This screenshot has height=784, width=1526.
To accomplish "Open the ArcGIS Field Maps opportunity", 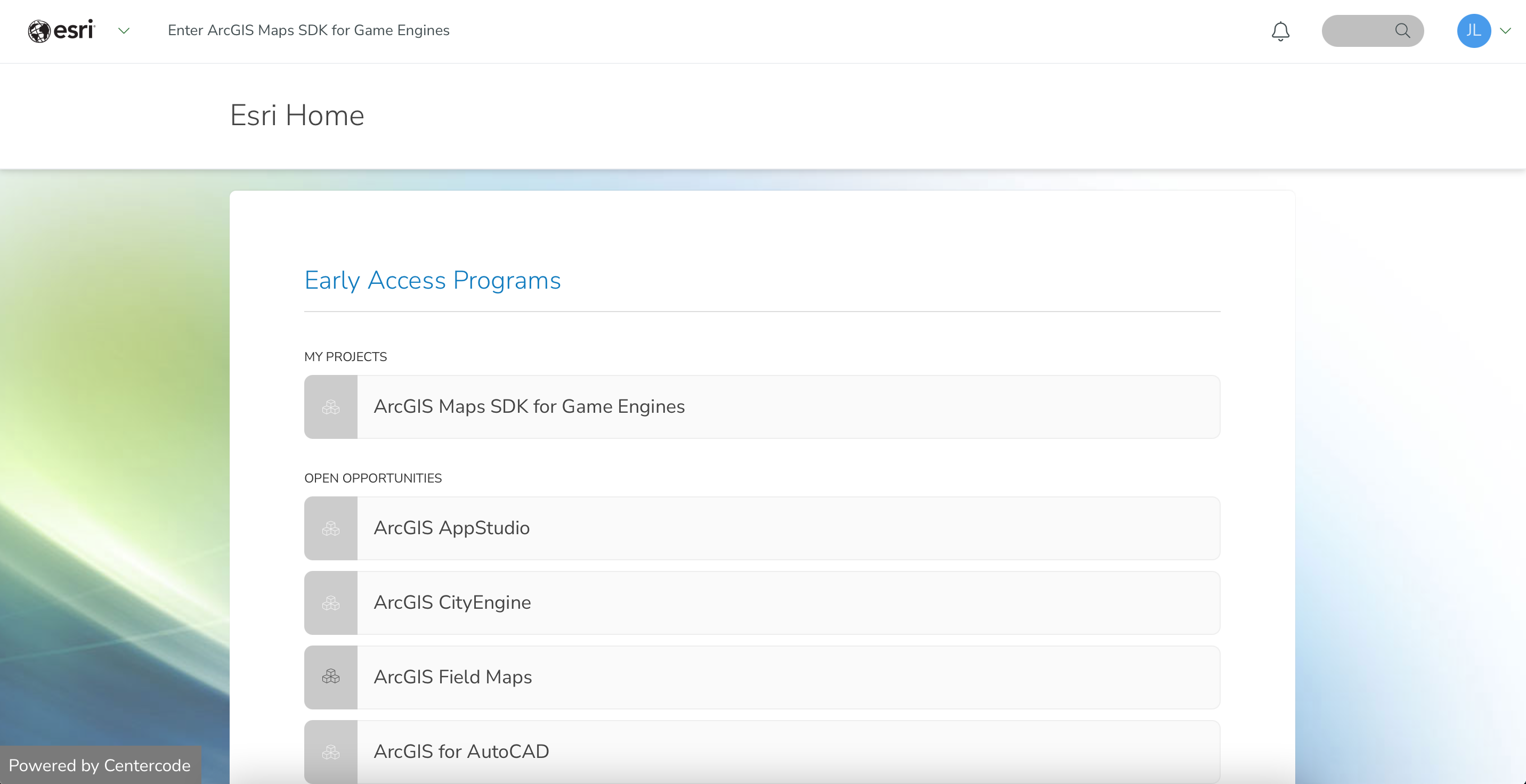I will pos(762,677).
